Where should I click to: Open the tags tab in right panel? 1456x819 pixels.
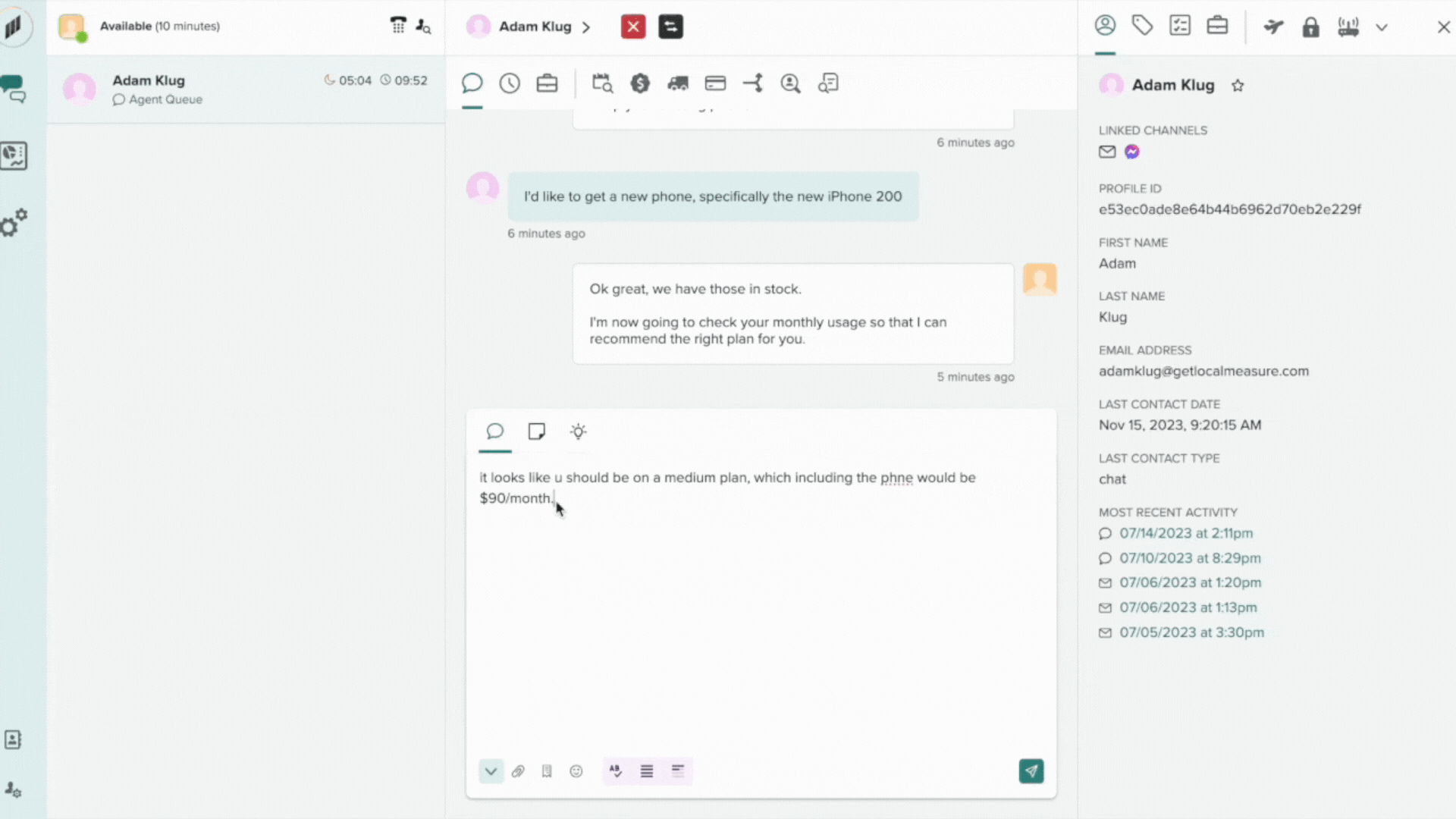1142,26
